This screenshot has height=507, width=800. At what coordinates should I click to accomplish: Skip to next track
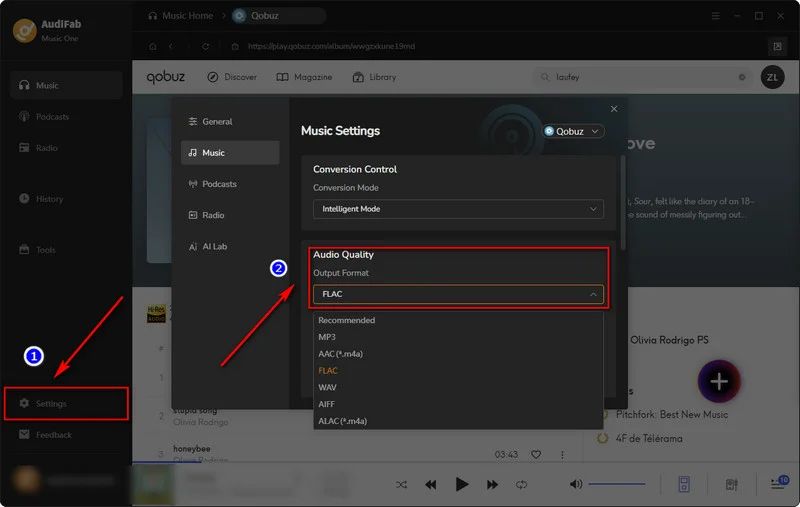[492, 485]
